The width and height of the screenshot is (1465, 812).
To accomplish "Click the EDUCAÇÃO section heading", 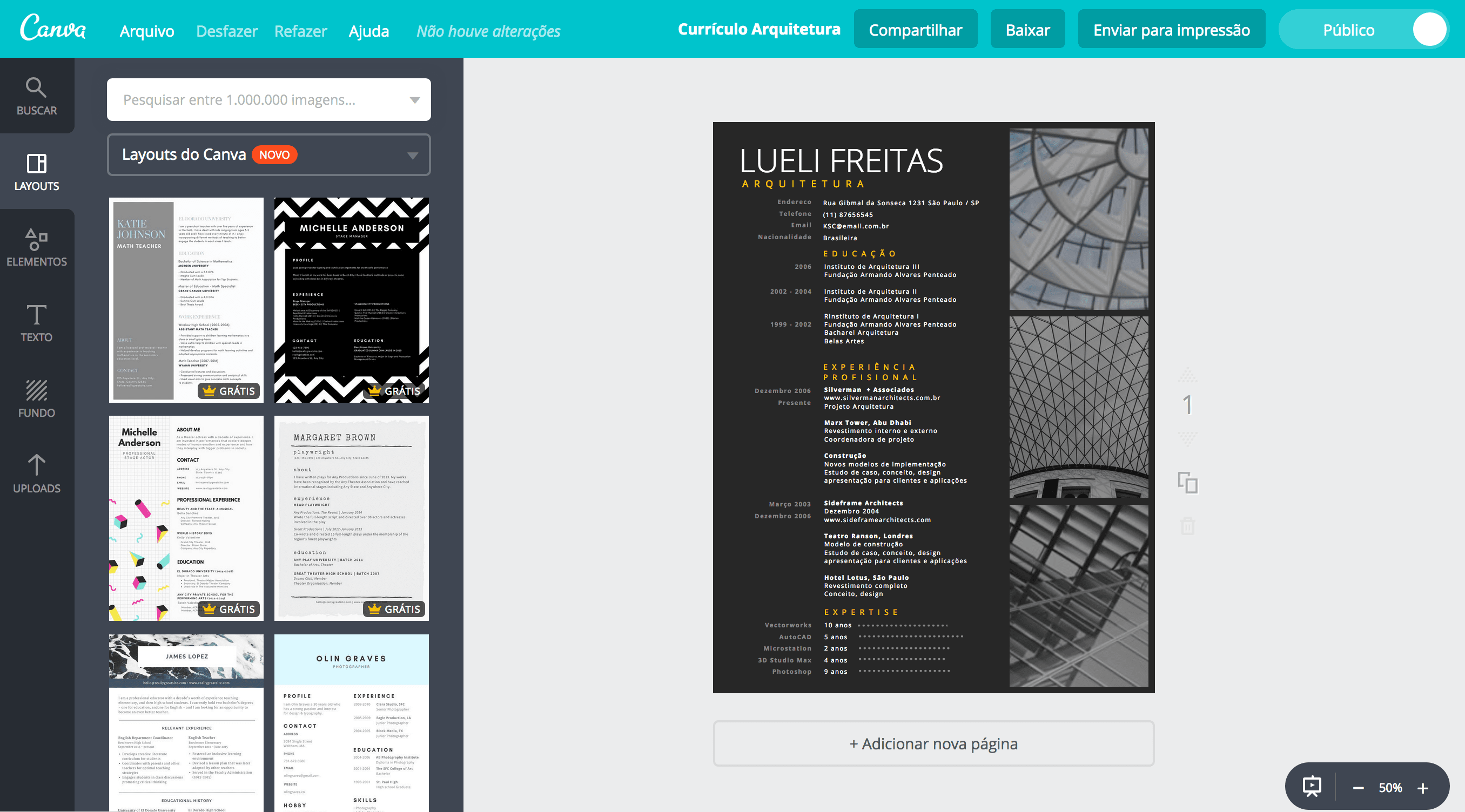I will (x=859, y=254).
